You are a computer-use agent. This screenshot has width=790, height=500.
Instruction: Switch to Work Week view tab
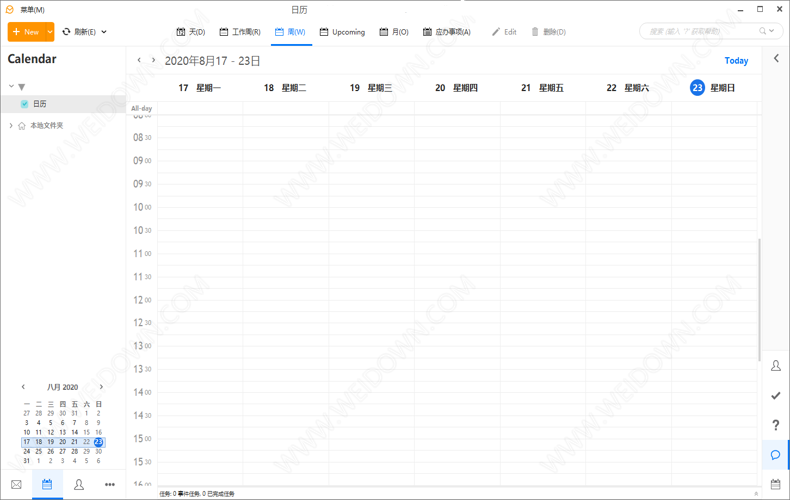[x=240, y=32]
